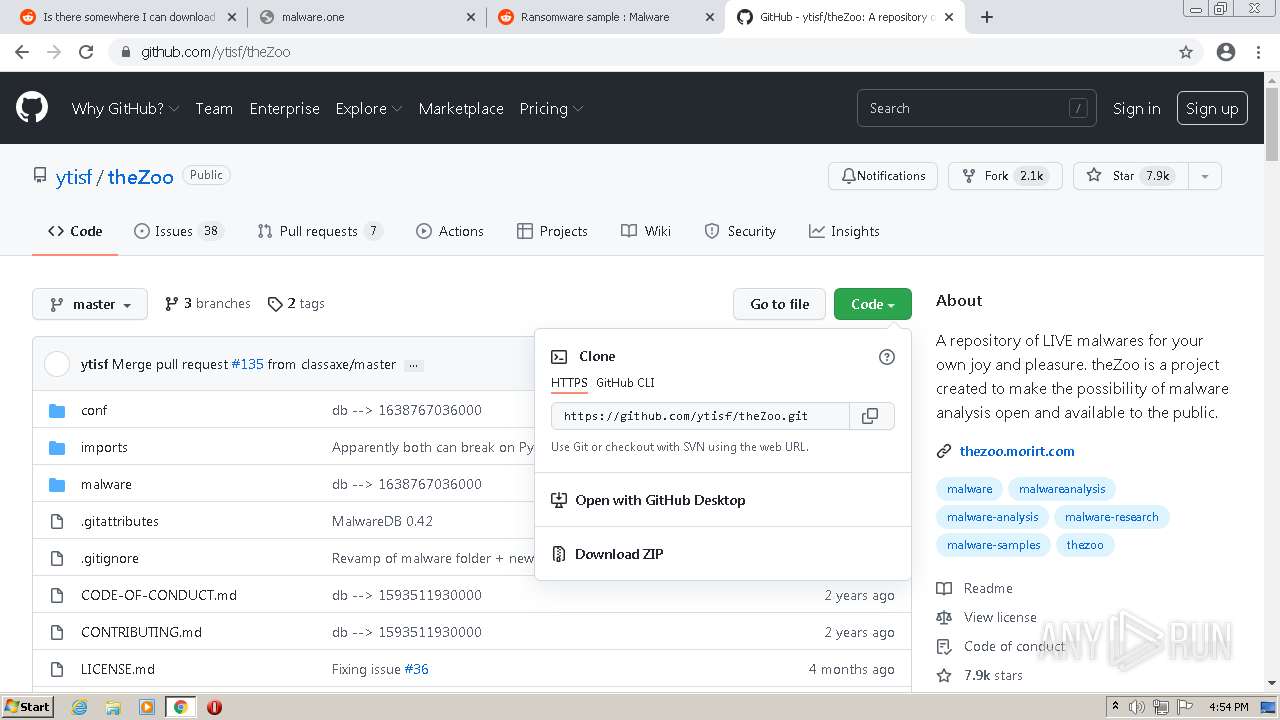Image resolution: width=1280 pixels, height=720 pixels.
Task: Click browser back arrow
Action: (22, 52)
